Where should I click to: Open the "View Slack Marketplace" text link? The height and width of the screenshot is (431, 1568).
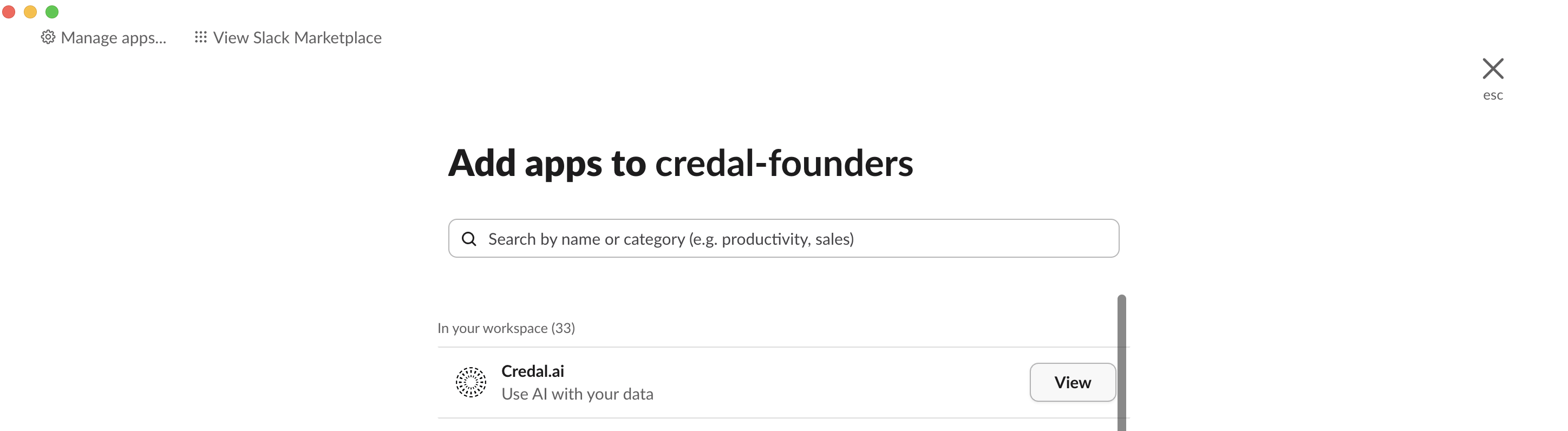[297, 38]
